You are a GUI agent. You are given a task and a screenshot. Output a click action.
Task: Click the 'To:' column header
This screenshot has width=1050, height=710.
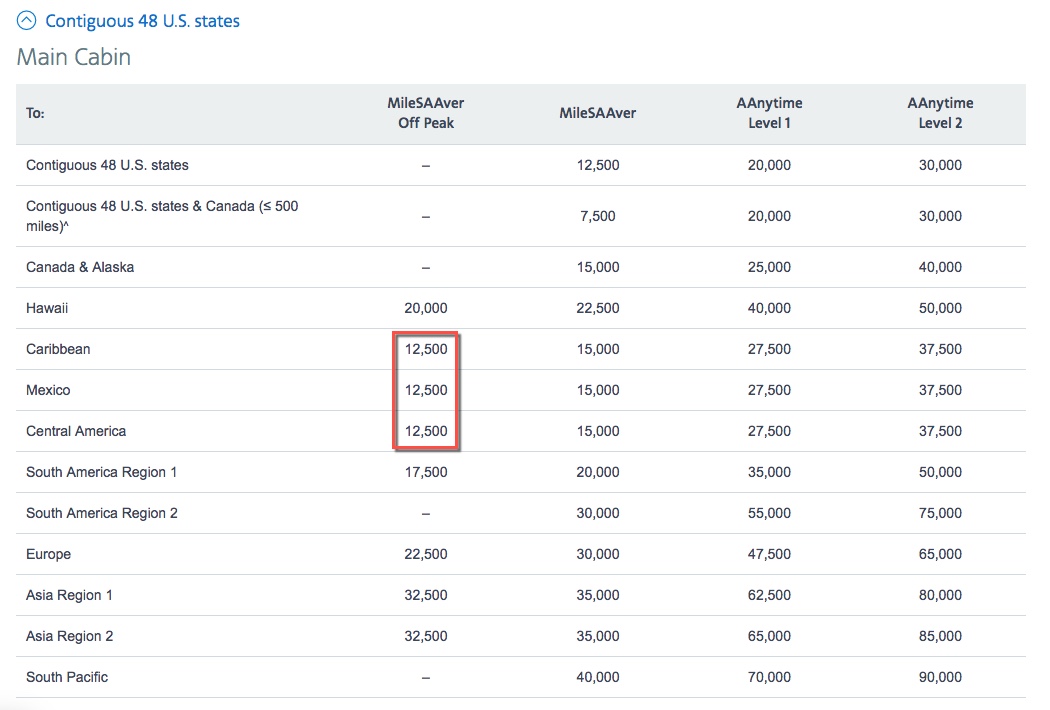(x=35, y=113)
